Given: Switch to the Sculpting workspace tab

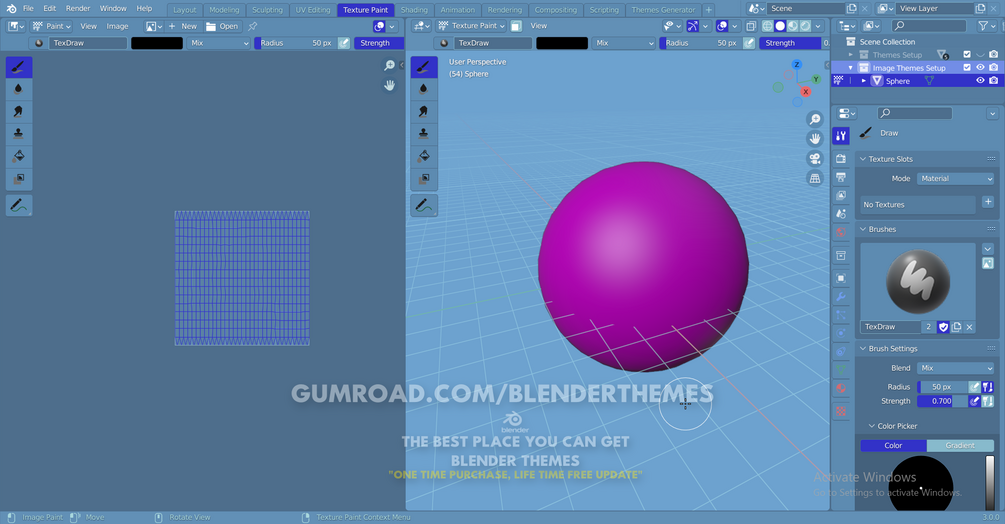Looking at the screenshot, I should tap(267, 10).
